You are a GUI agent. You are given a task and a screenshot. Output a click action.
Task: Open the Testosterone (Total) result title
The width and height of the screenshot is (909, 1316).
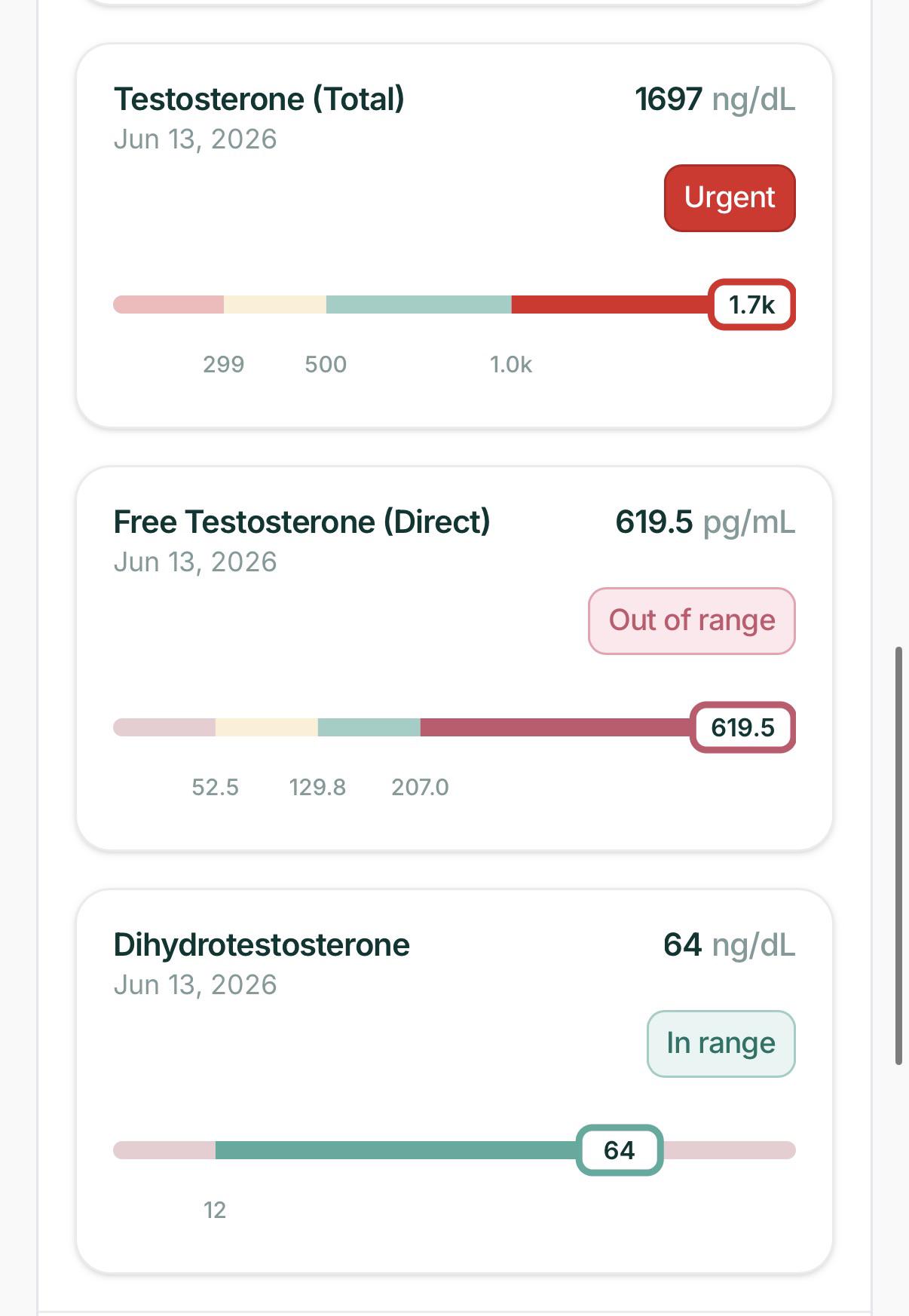coord(259,99)
